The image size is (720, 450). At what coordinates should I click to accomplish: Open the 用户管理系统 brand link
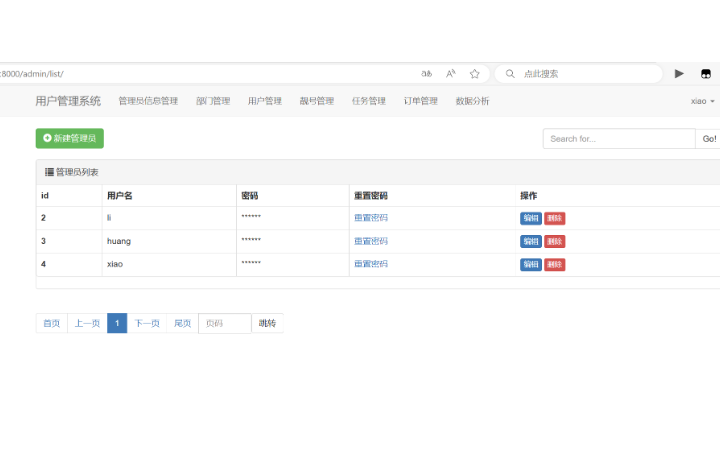click(68, 101)
